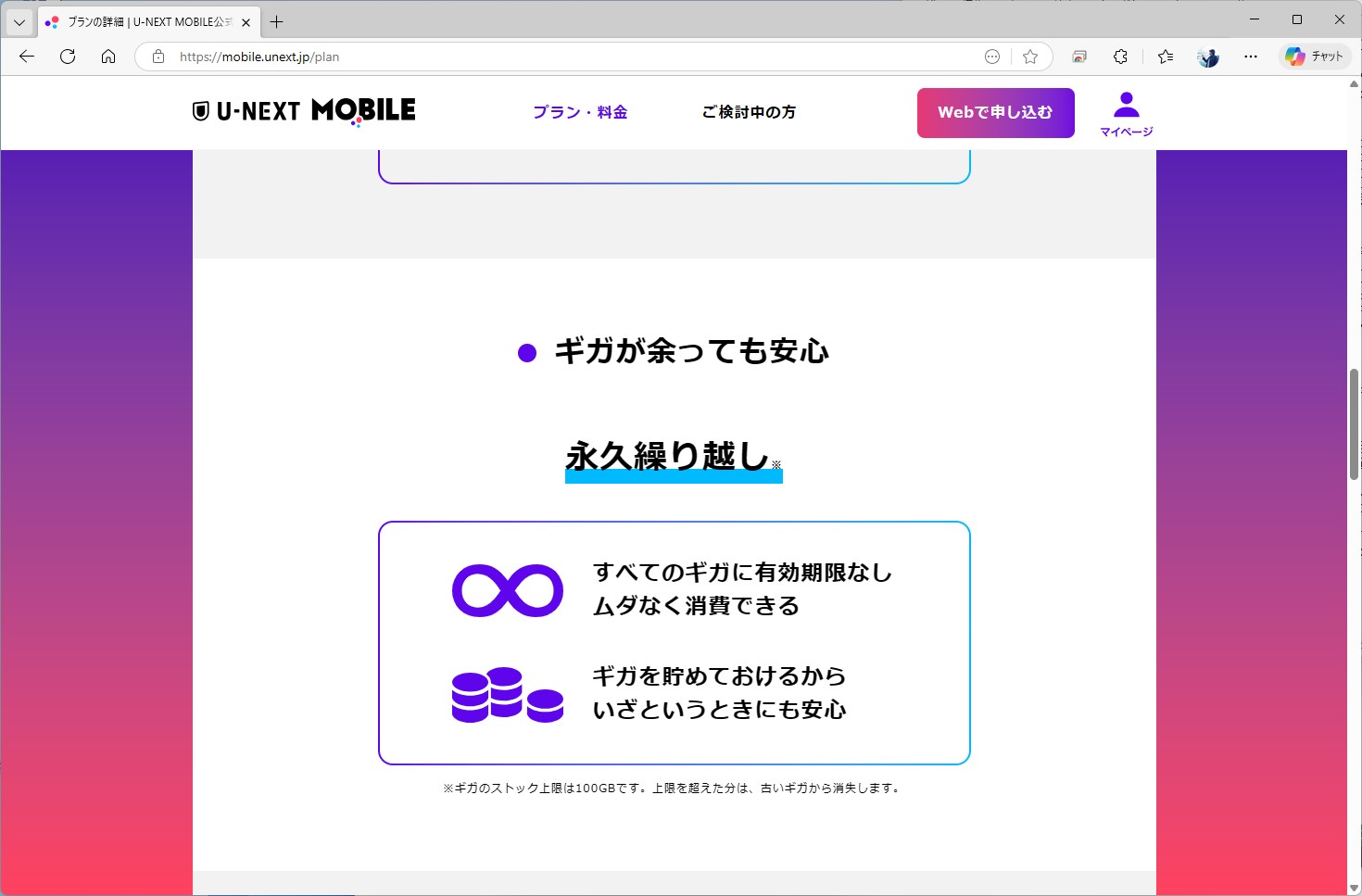Open the browser Extensions puzzle icon
Screen dimensions: 1362x896
click(1120, 57)
